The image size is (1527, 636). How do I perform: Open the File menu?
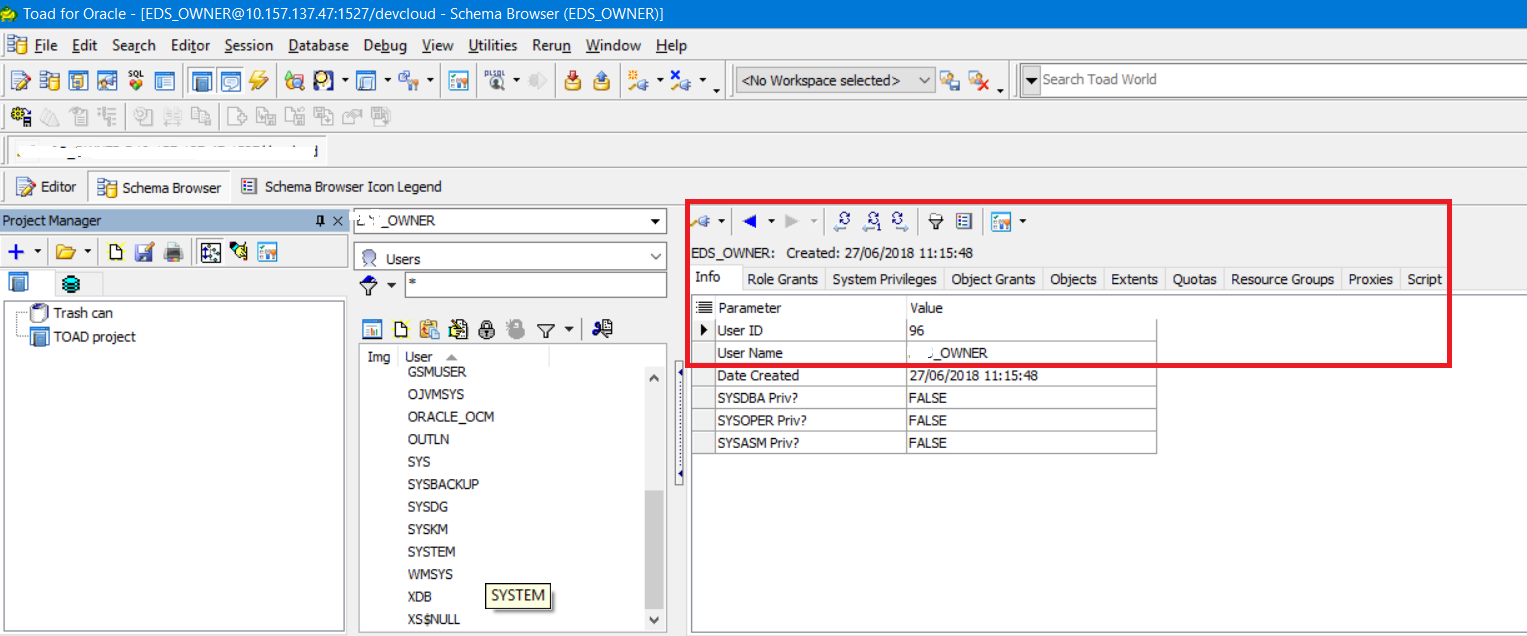[46, 45]
